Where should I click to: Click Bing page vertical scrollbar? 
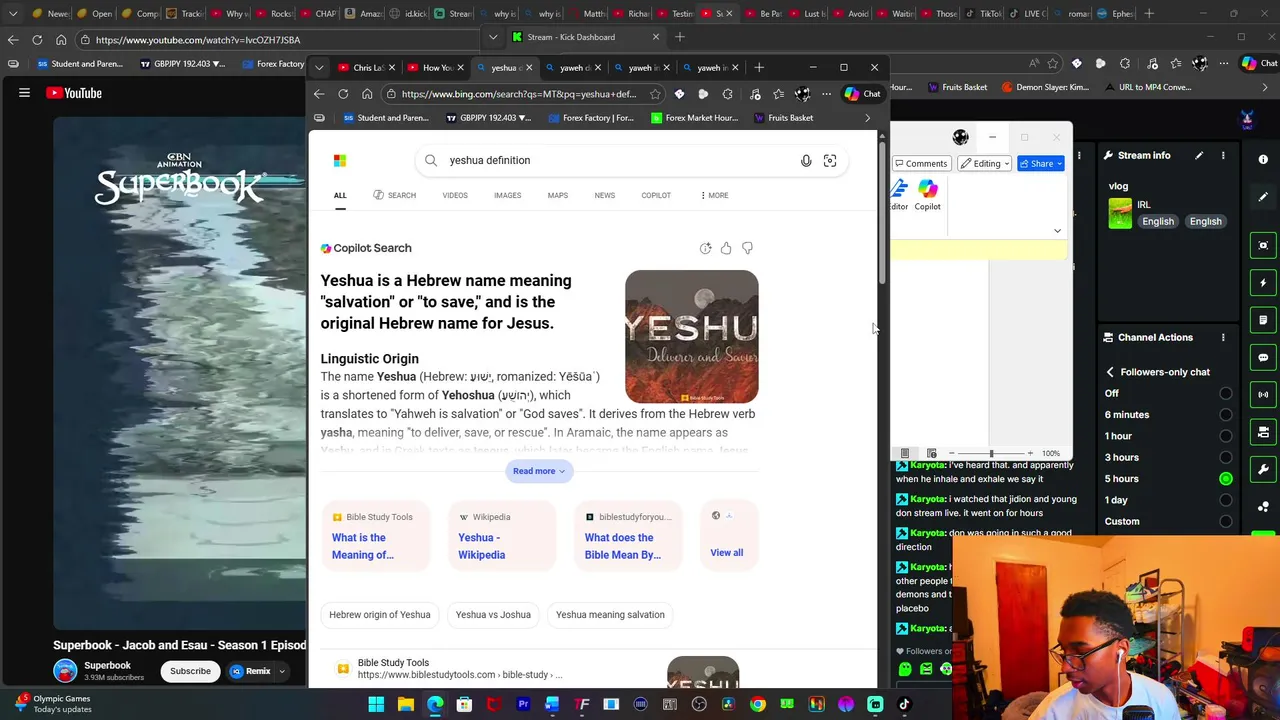[882, 215]
